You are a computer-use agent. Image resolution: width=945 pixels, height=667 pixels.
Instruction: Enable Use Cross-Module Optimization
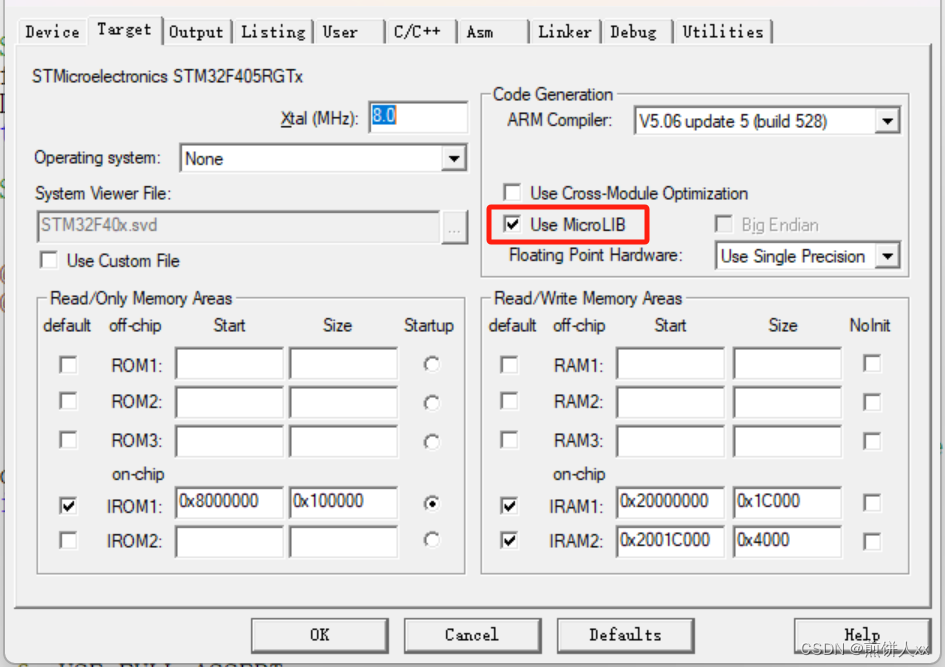coord(512,192)
